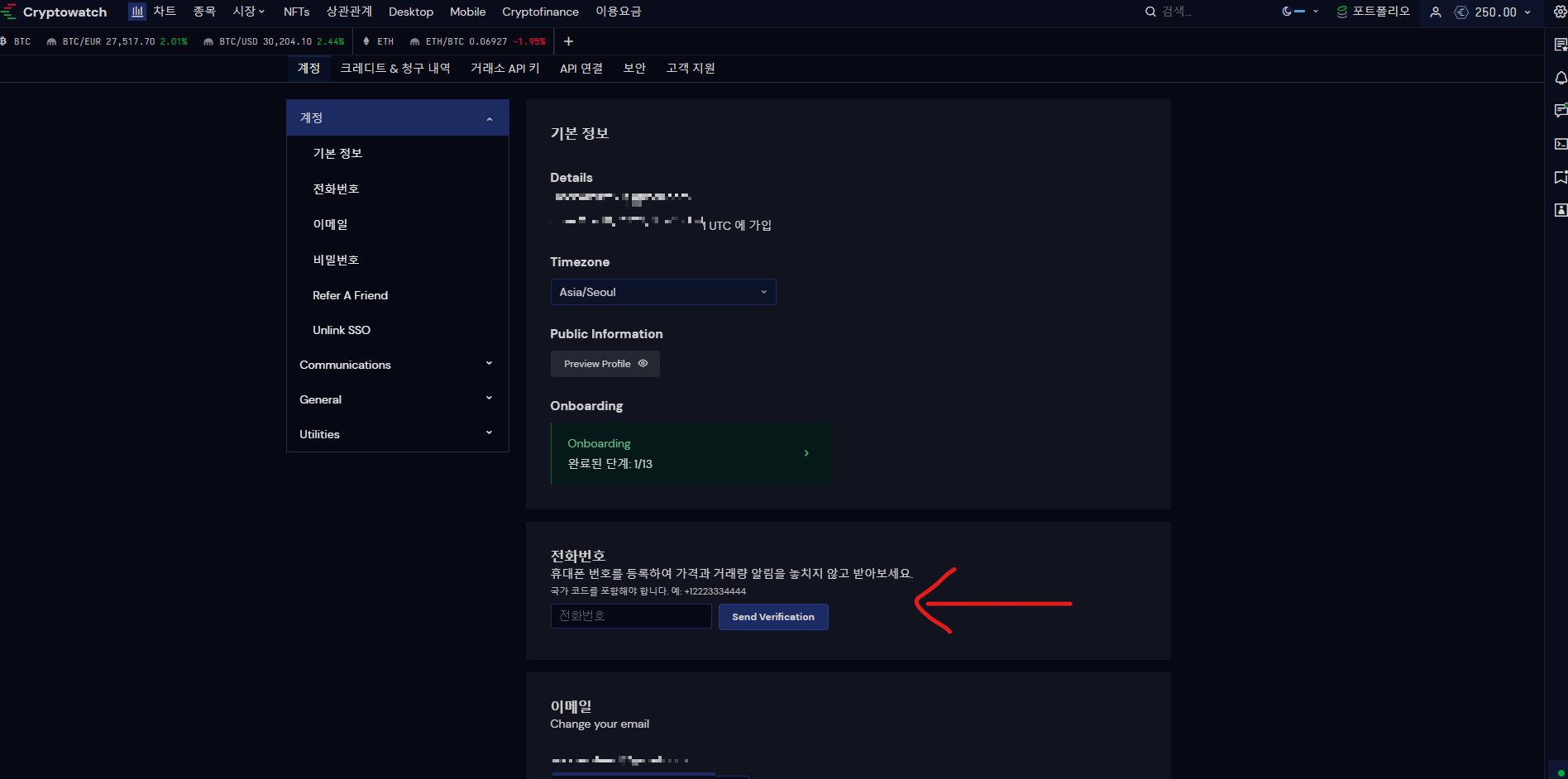Open the profile card sidebar icon
This screenshot has height=779, width=1568.
click(x=1561, y=210)
